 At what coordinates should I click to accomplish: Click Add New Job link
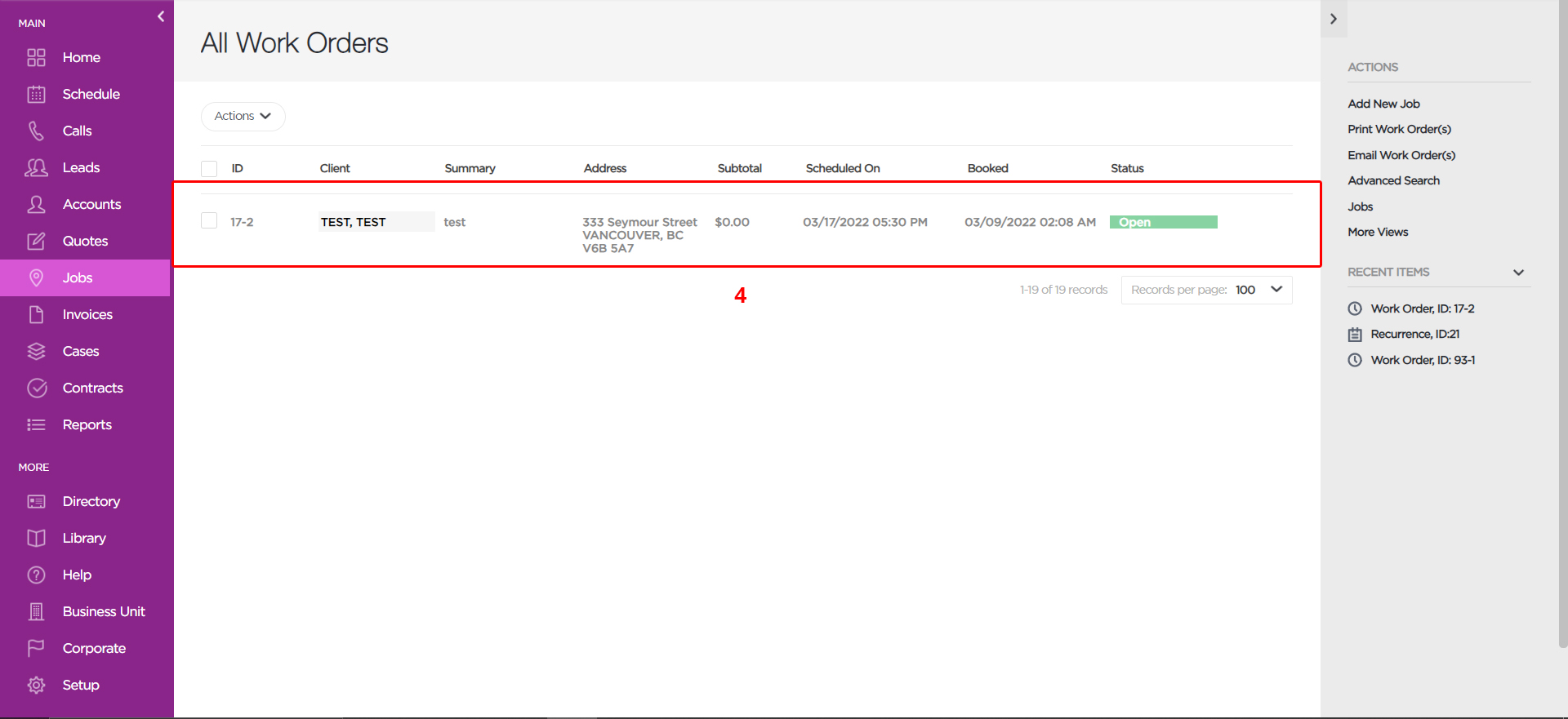(x=1383, y=104)
